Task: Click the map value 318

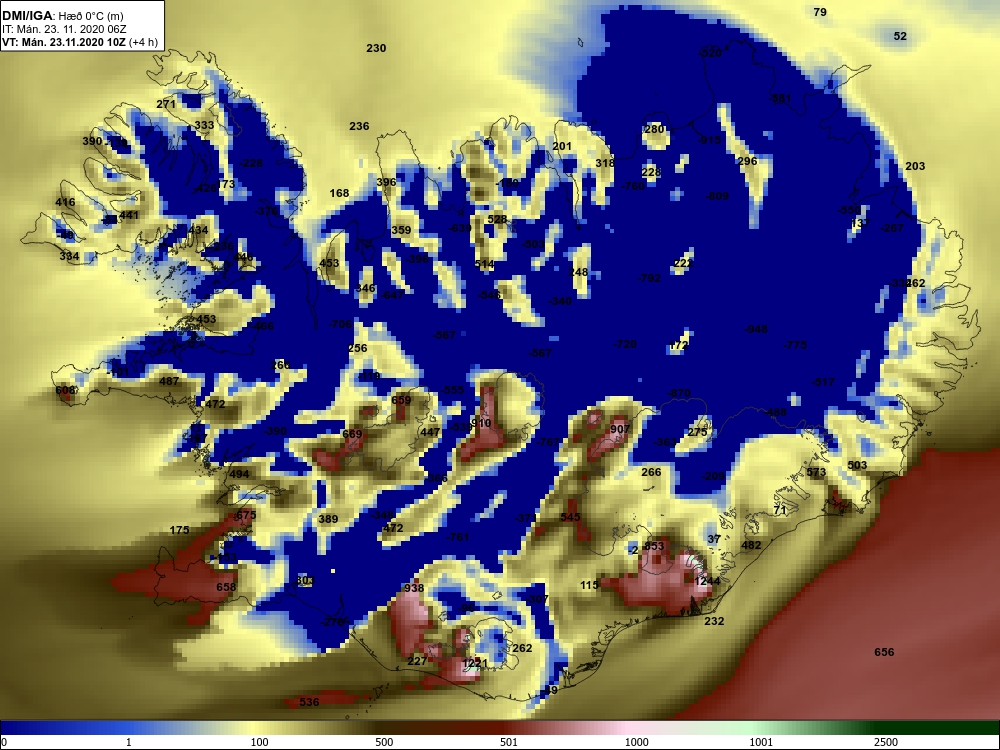Action: (x=605, y=163)
